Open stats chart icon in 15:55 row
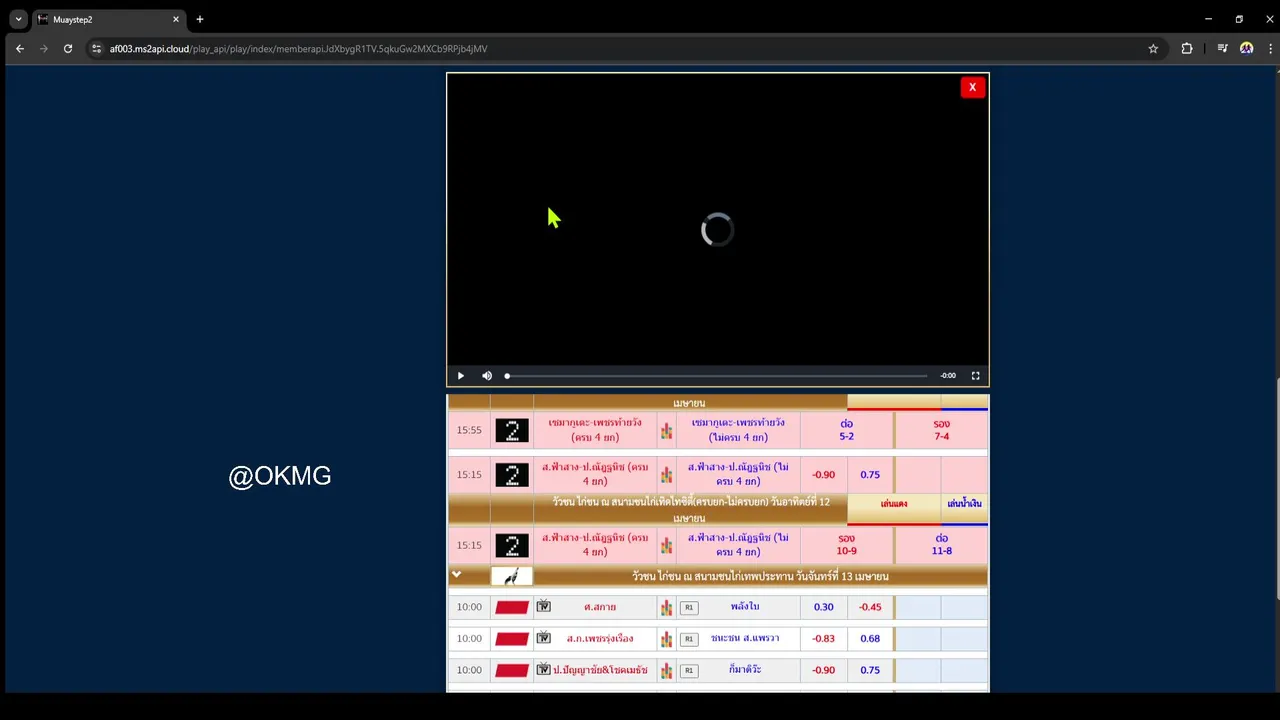 666,431
